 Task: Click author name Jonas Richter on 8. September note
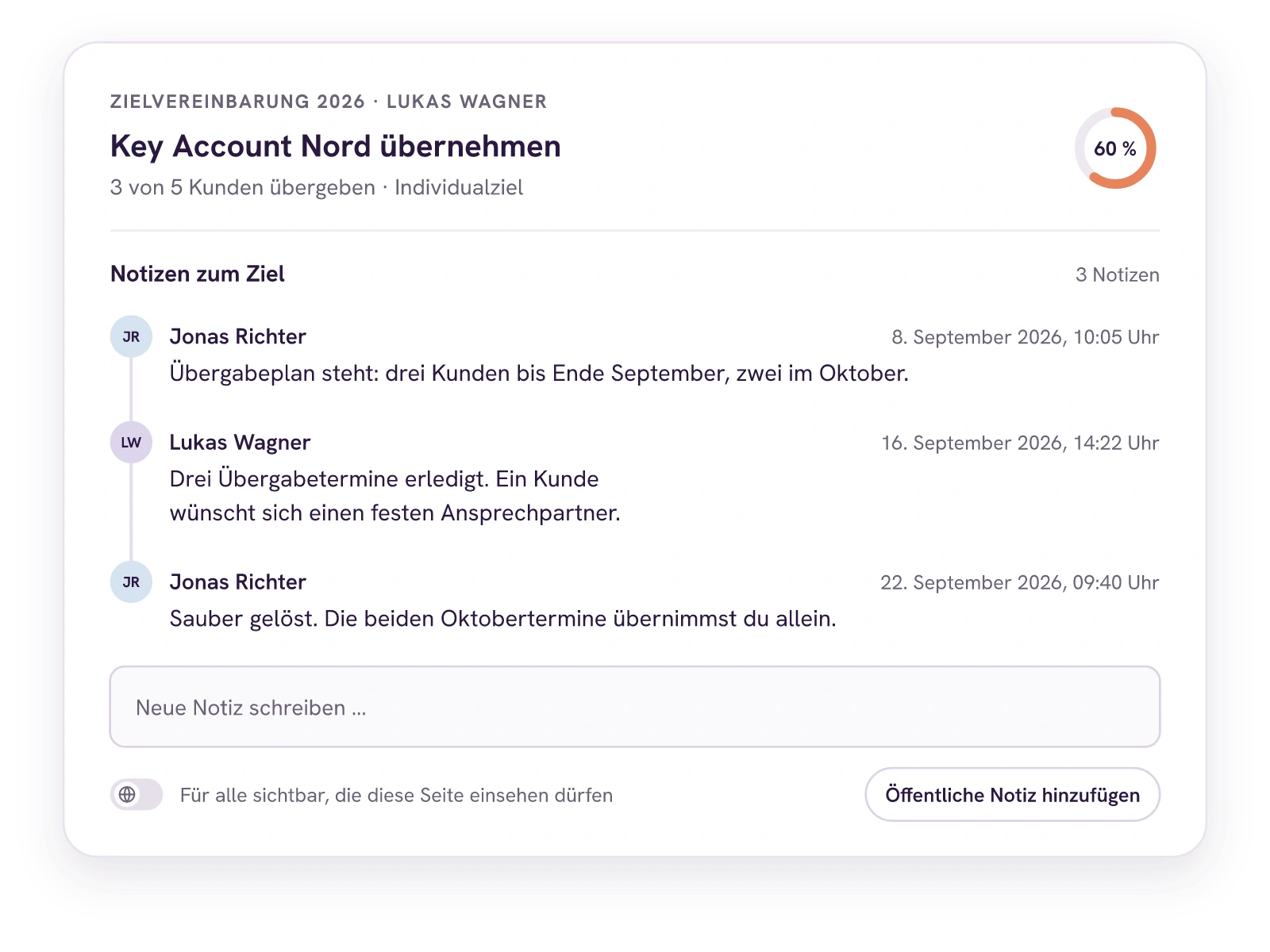[238, 336]
